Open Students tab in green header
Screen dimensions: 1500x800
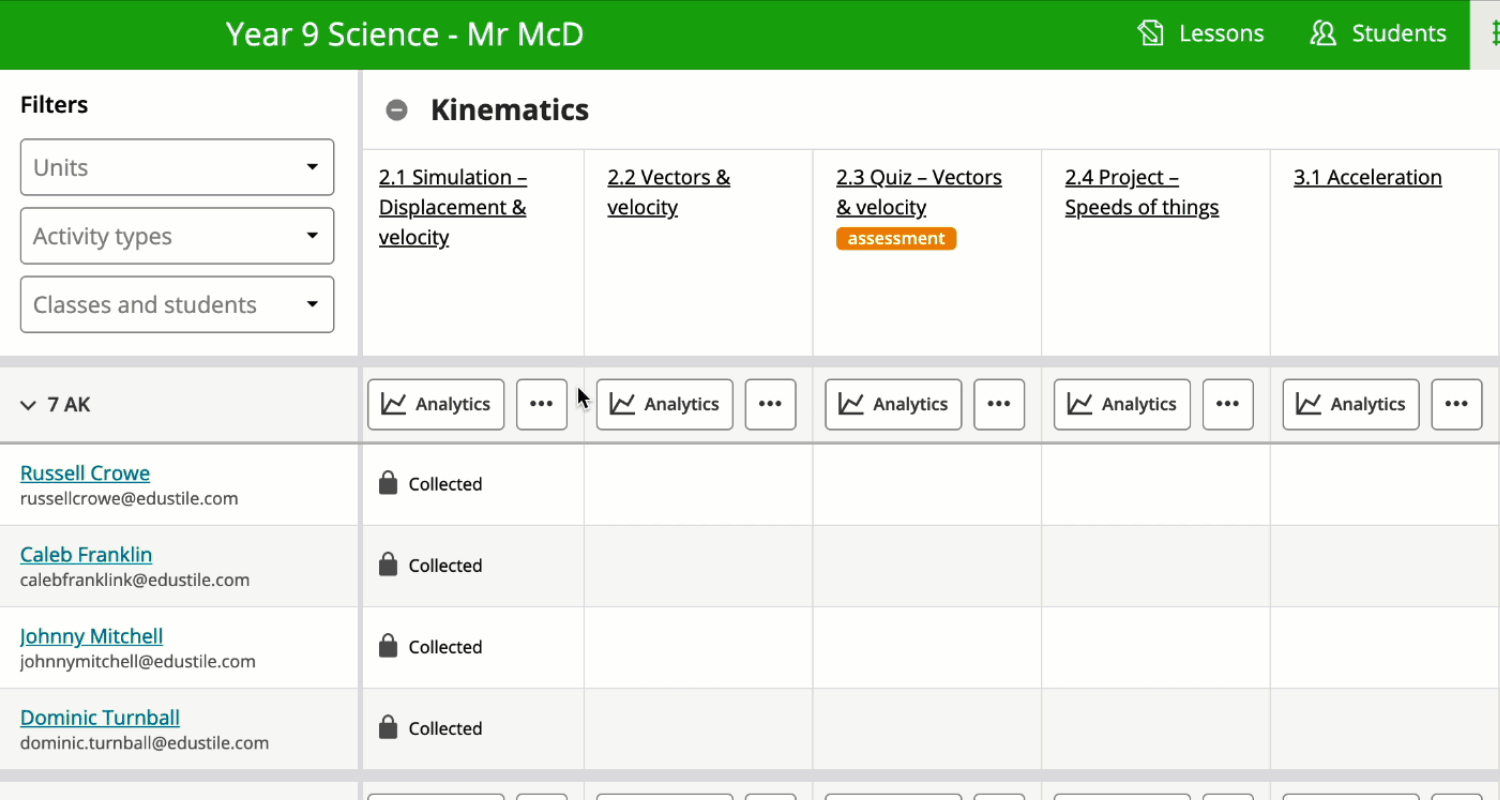(1378, 33)
